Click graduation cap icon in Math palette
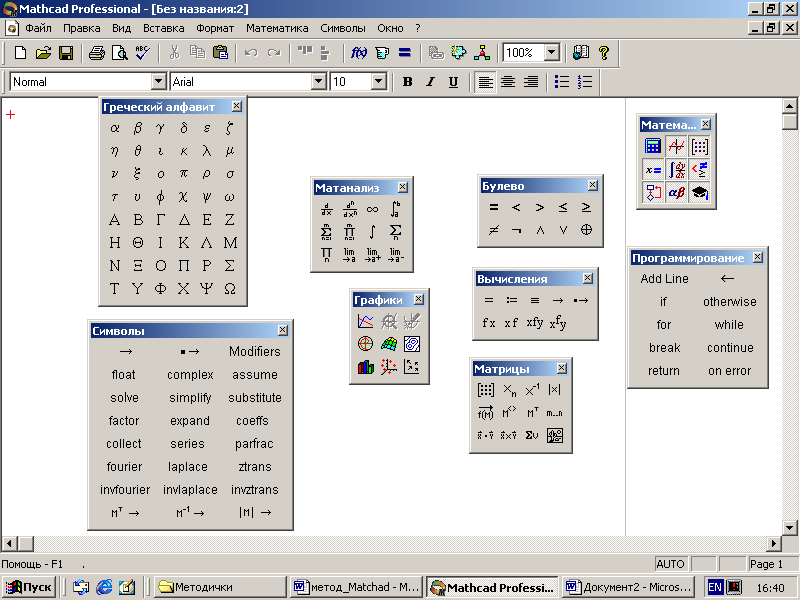800x600 pixels. tap(700, 193)
